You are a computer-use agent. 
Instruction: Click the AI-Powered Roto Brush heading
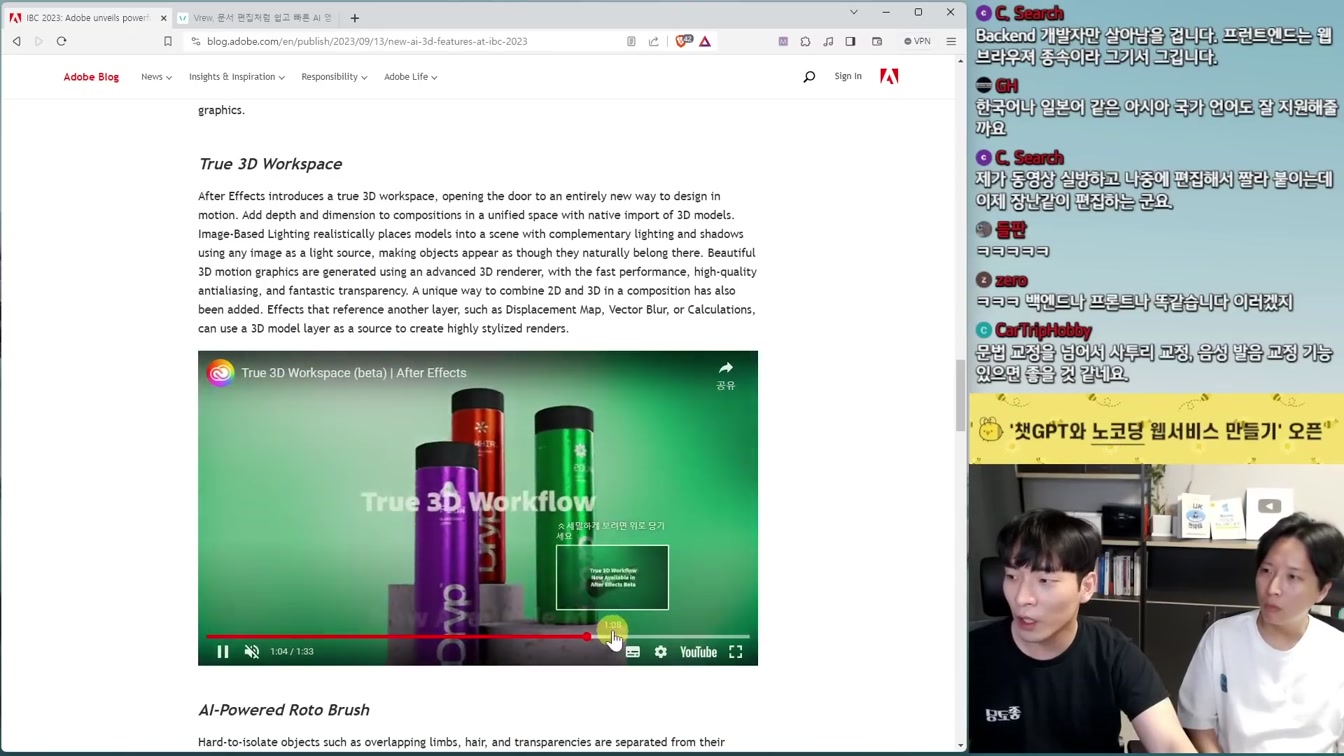284,710
